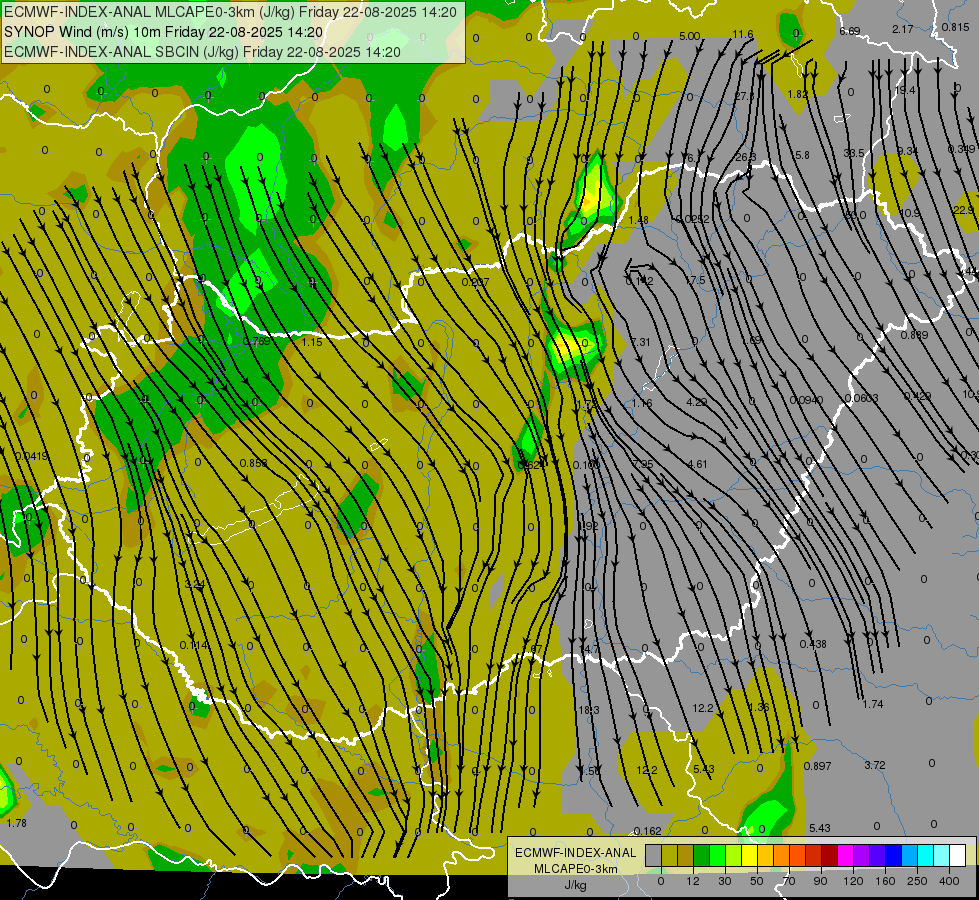Click the map value 18.3
The width and height of the screenshot is (979, 900).
click(589, 710)
